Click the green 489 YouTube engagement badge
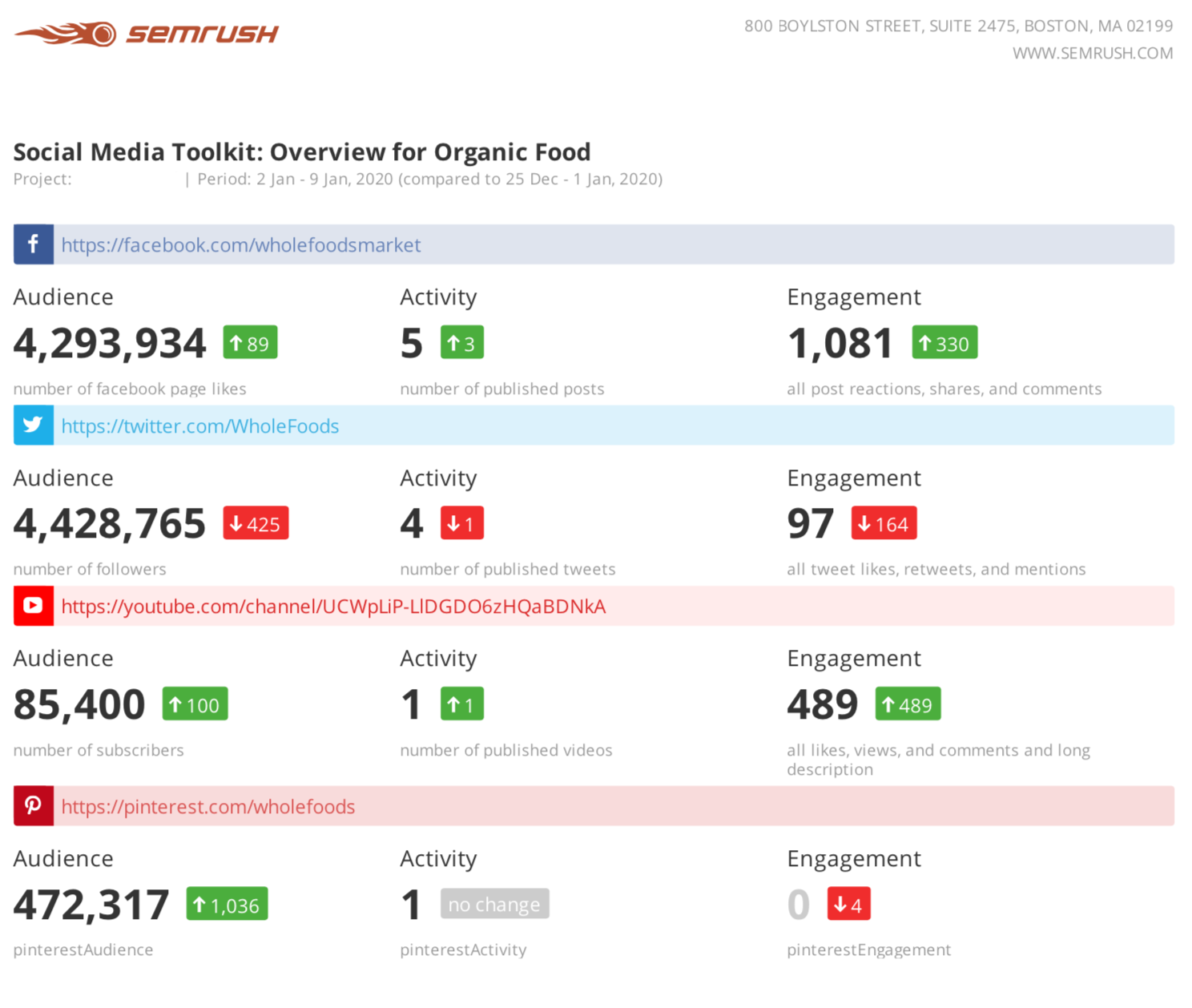The height and width of the screenshot is (1008, 1192). 908,704
